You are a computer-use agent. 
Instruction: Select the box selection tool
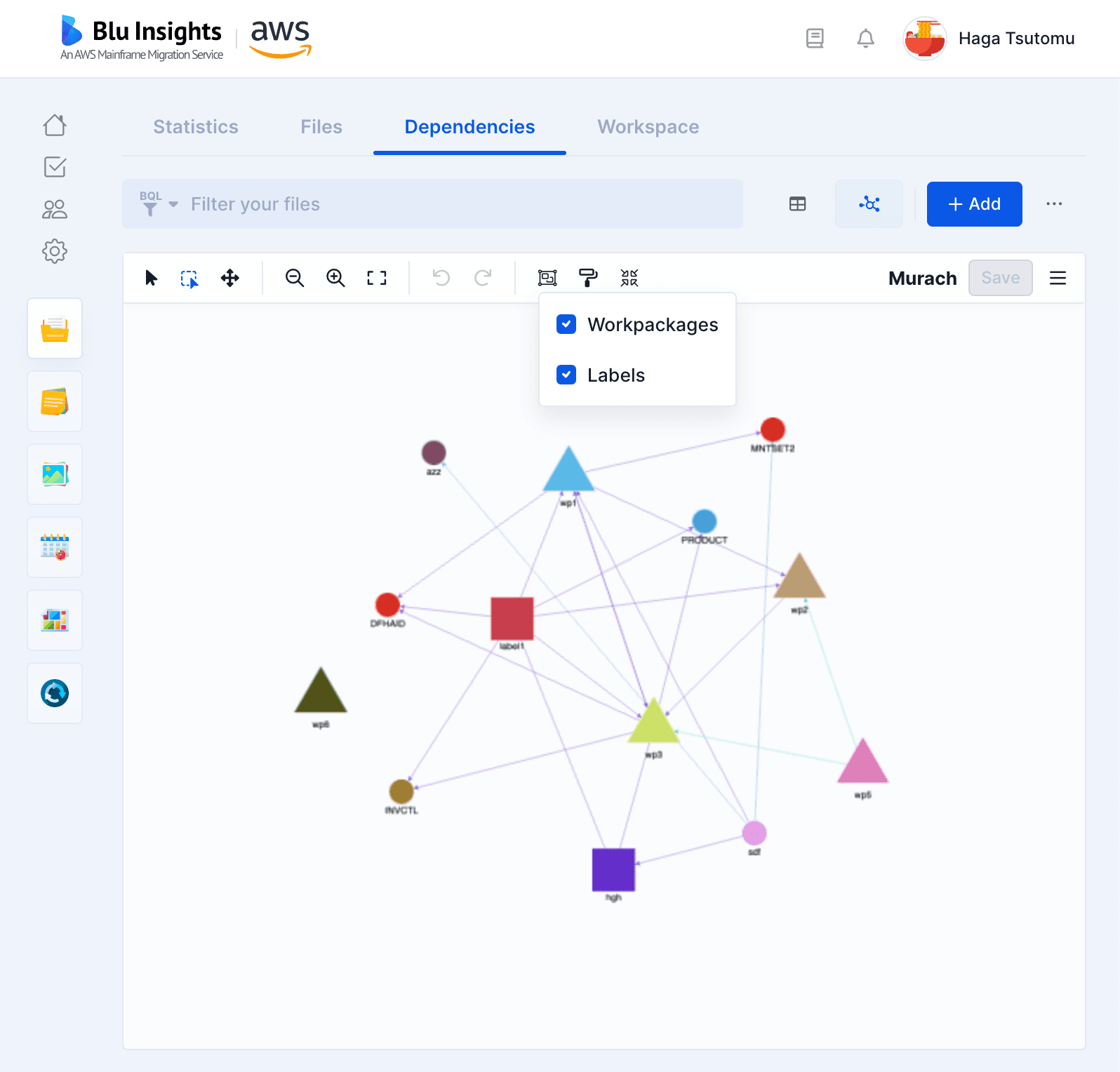pyautogui.click(x=189, y=279)
